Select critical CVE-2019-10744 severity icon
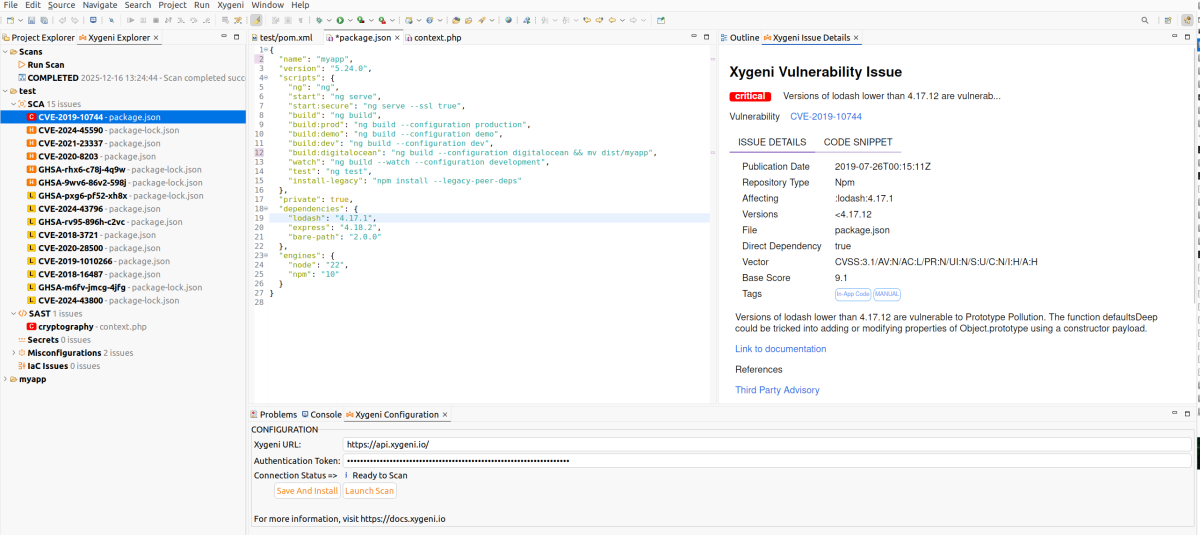This screenshot has width=1200, height=535. click(x=31, y=117)
